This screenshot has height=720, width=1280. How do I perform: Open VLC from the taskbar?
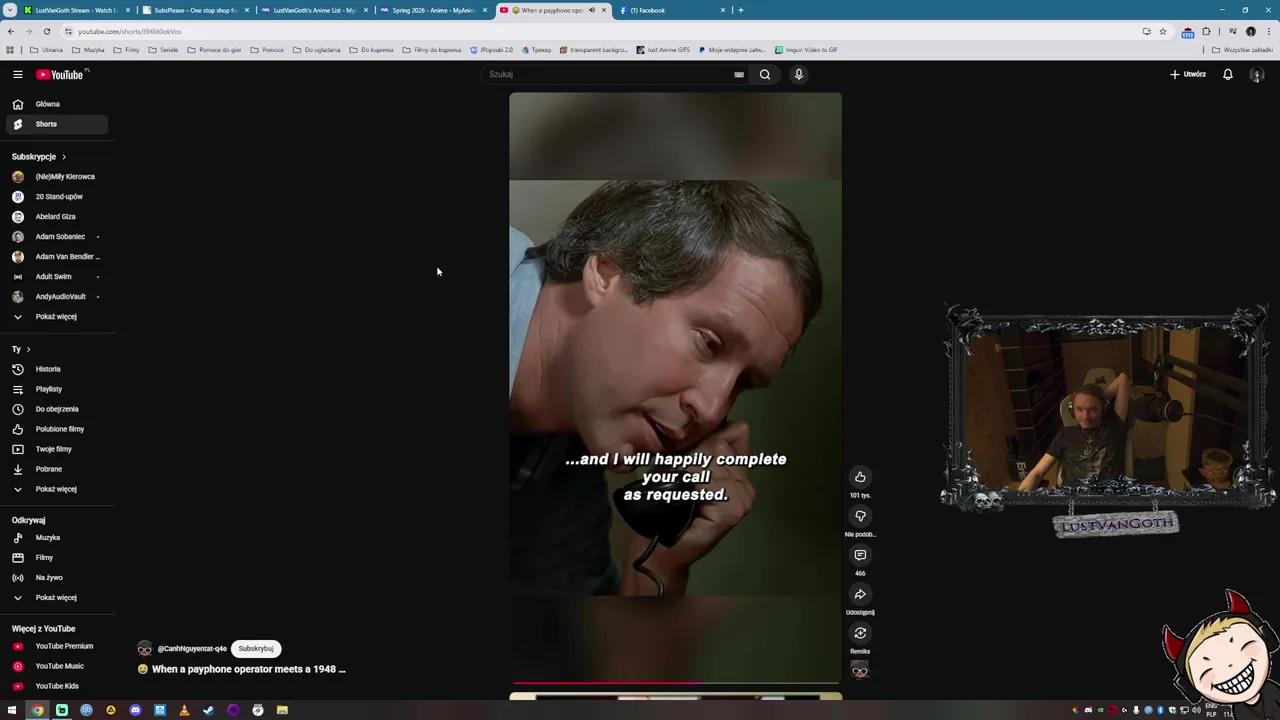pos(184,710)
